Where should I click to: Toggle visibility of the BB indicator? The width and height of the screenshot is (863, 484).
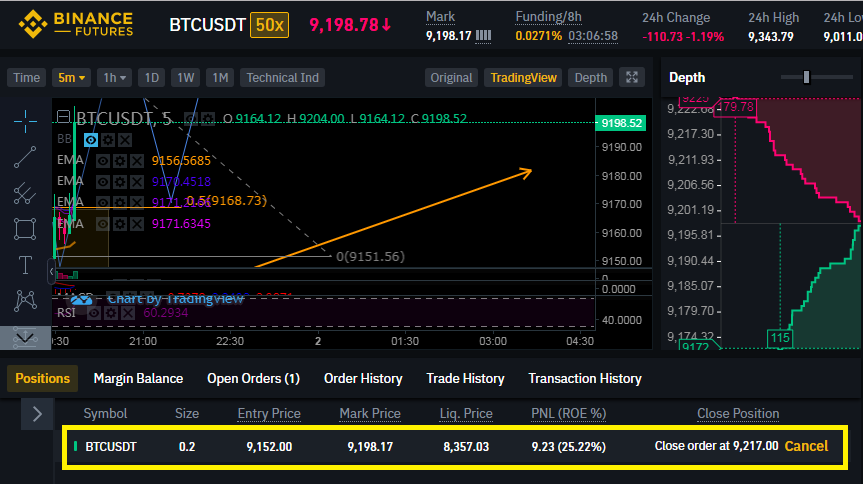click(x=91, y=140)
